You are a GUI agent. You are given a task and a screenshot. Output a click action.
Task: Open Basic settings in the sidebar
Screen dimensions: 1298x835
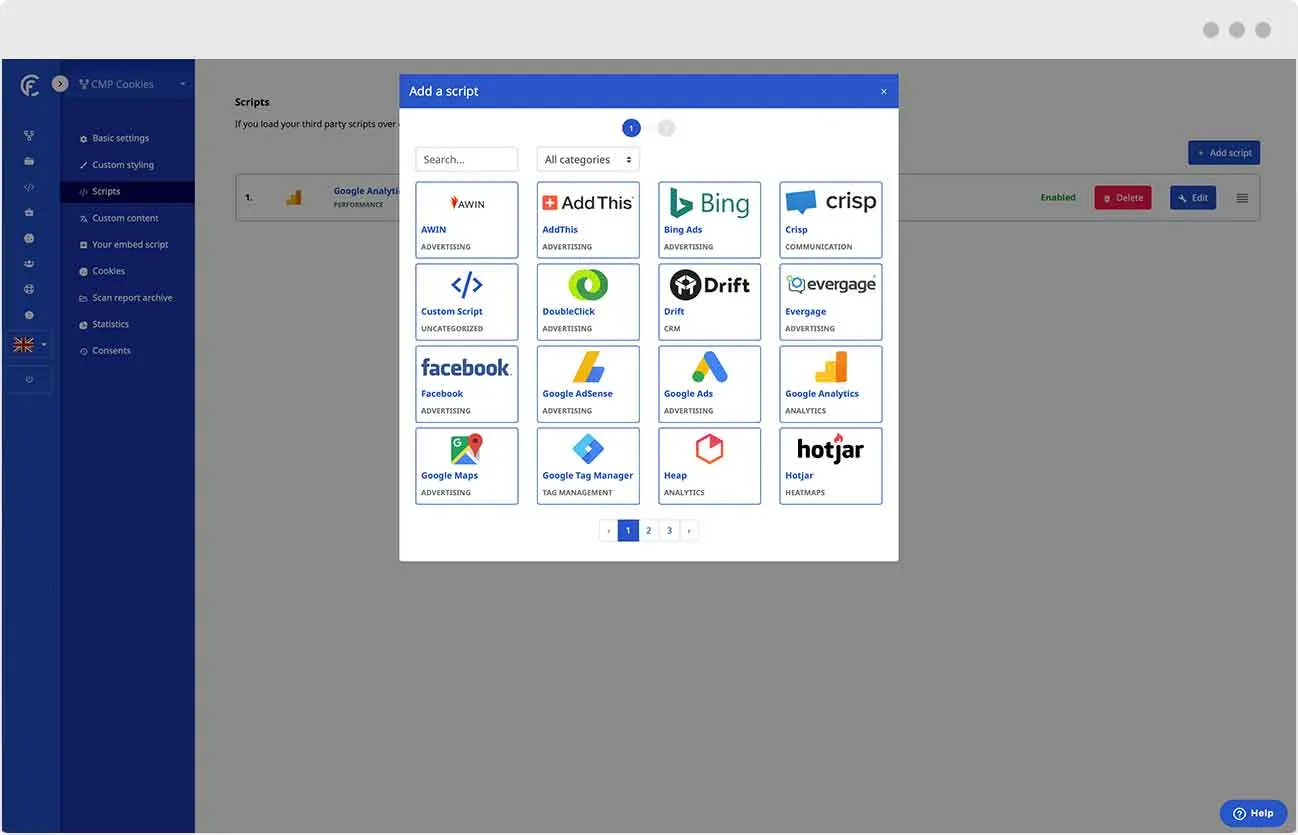click(120, 139)
